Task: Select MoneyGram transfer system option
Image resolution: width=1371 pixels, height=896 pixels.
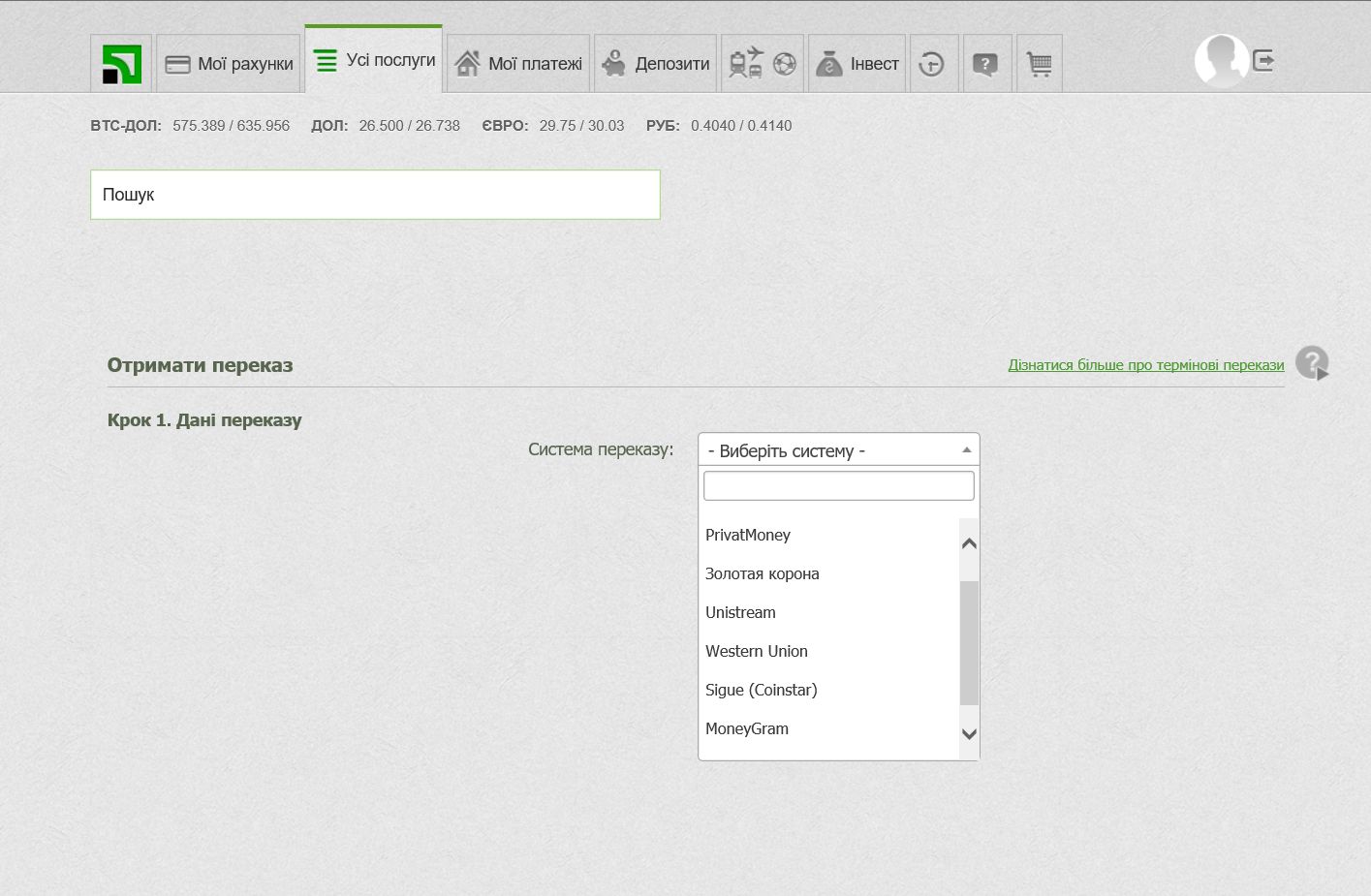Action: (x=746, y=728)
